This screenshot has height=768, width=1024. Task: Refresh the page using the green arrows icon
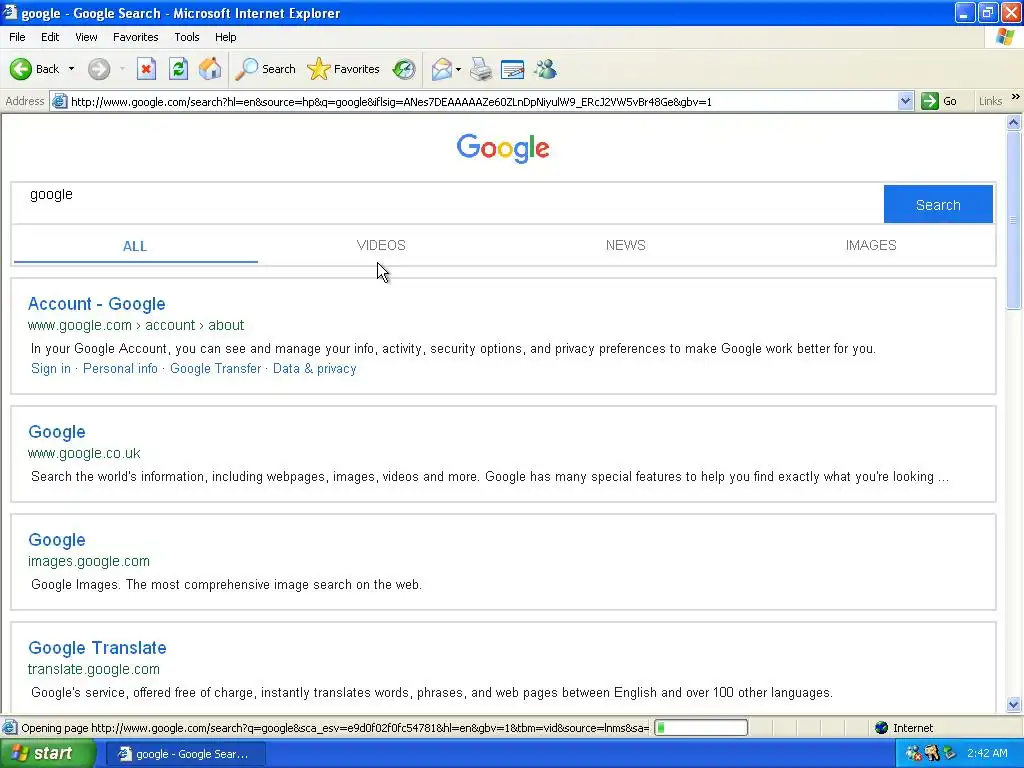(178, 69)
